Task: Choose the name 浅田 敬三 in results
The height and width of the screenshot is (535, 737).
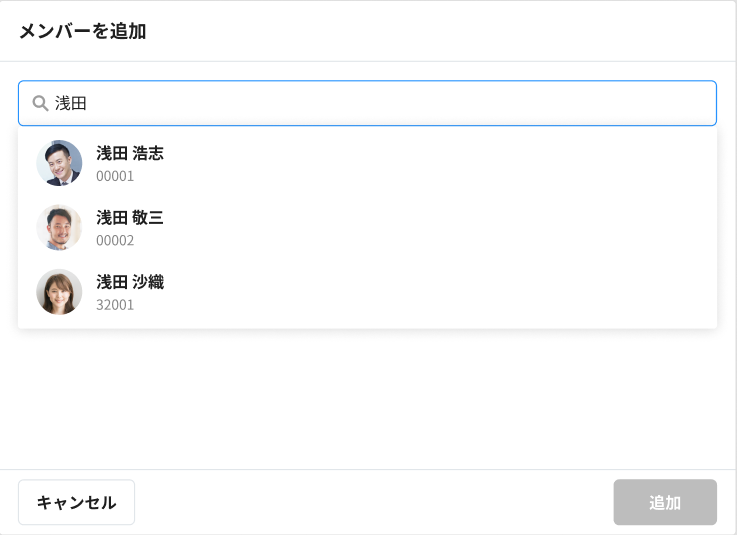Action: tap(130, 217)
